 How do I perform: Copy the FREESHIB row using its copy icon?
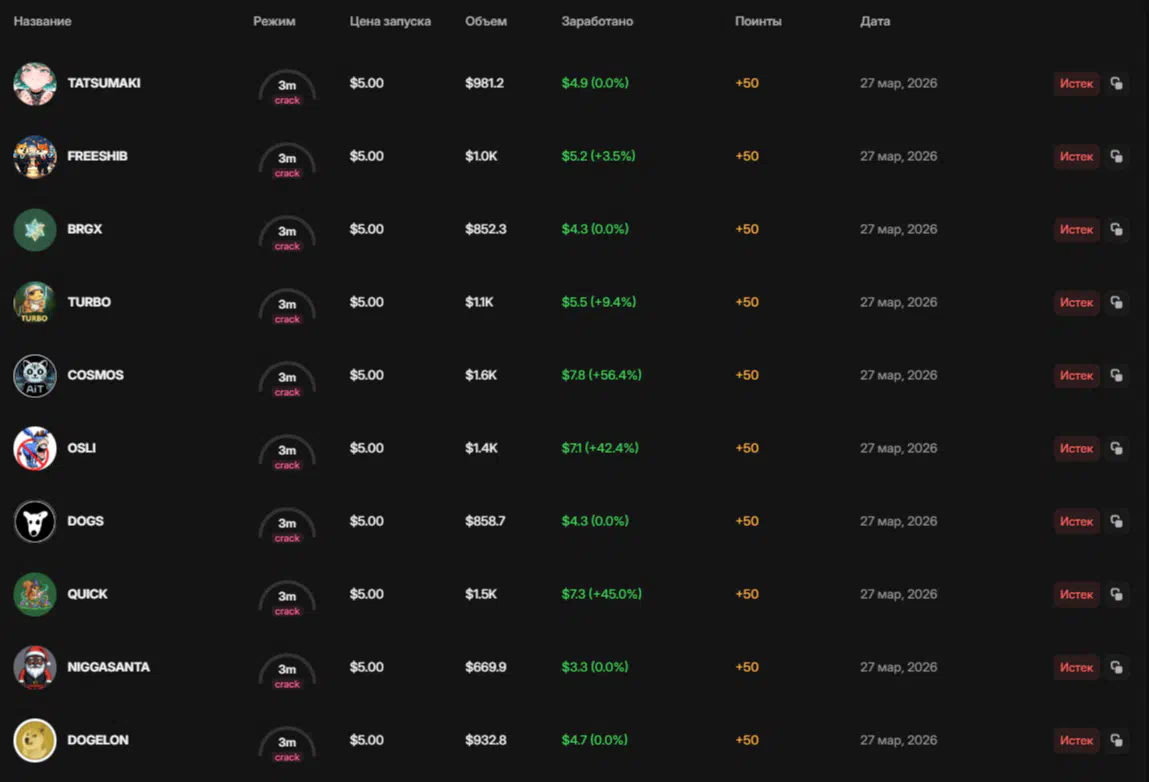(x=1117, y=157)
